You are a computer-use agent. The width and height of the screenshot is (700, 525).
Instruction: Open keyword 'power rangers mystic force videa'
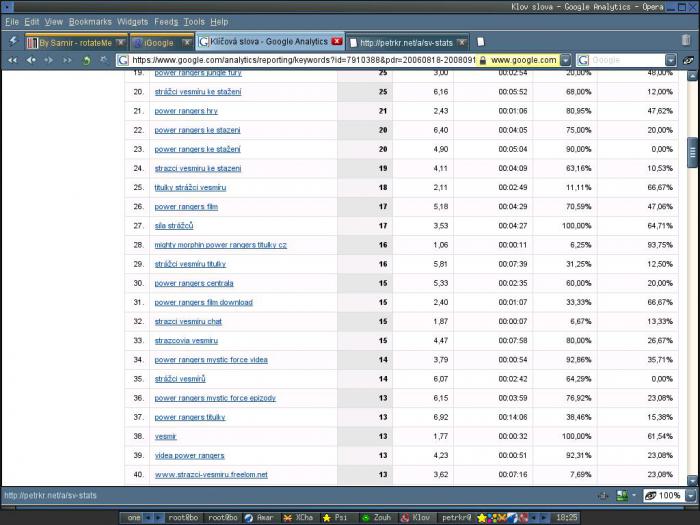tap(211, 360)
